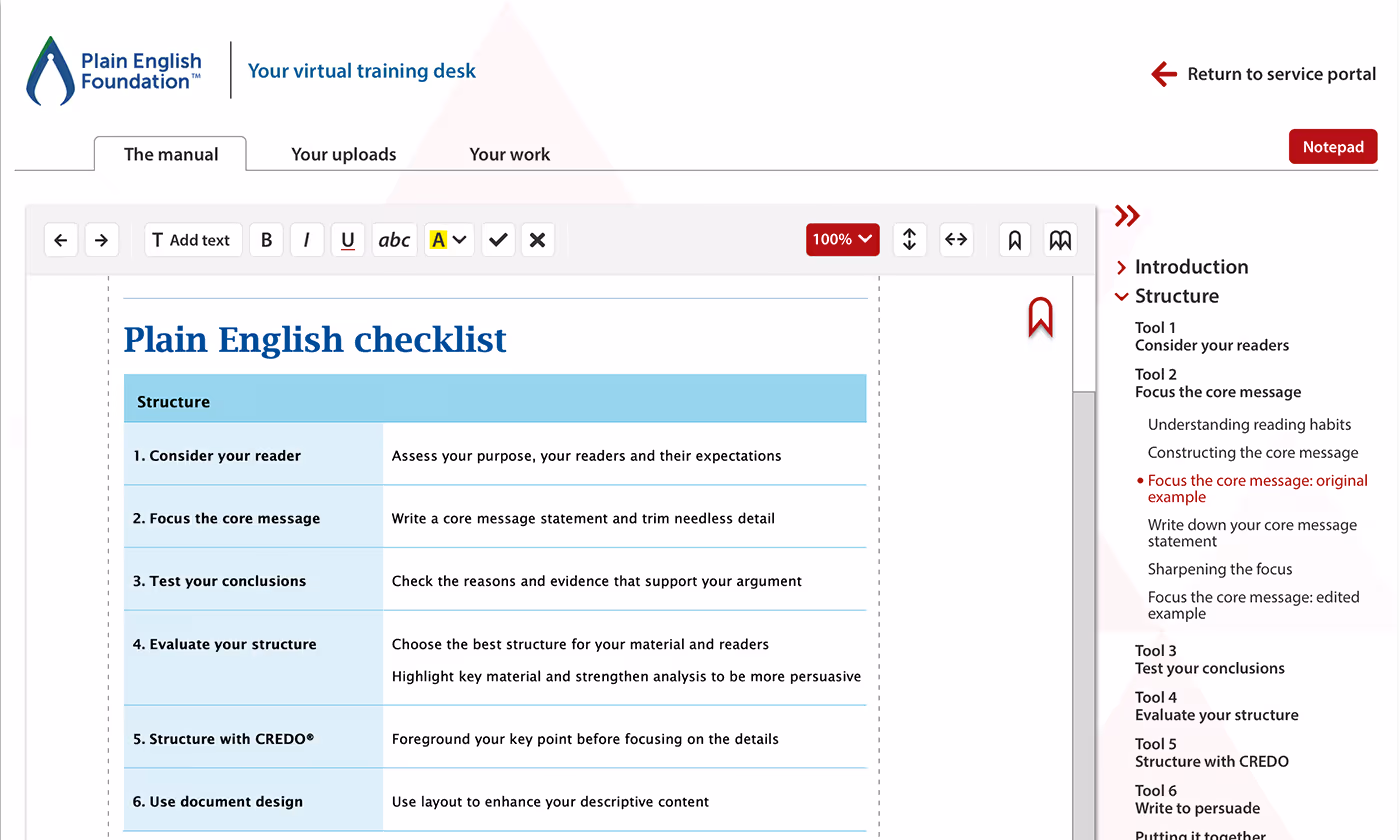Screen dimensions: 1400x840
Task: Open the bookmarks list icon
Action: click(x=1060, y=240)
